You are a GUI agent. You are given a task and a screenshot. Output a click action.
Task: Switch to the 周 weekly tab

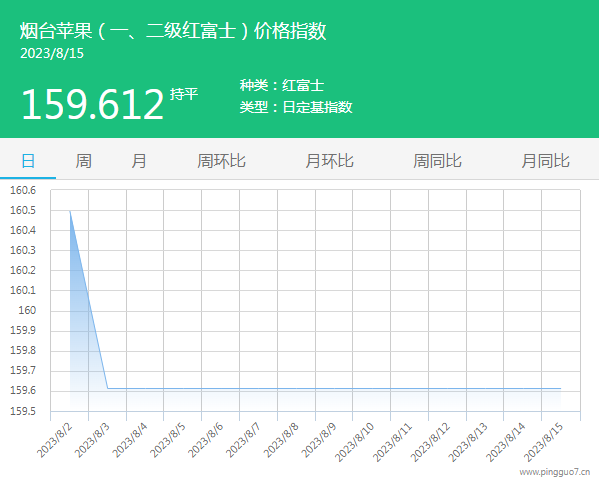click(x=83, y=161)
